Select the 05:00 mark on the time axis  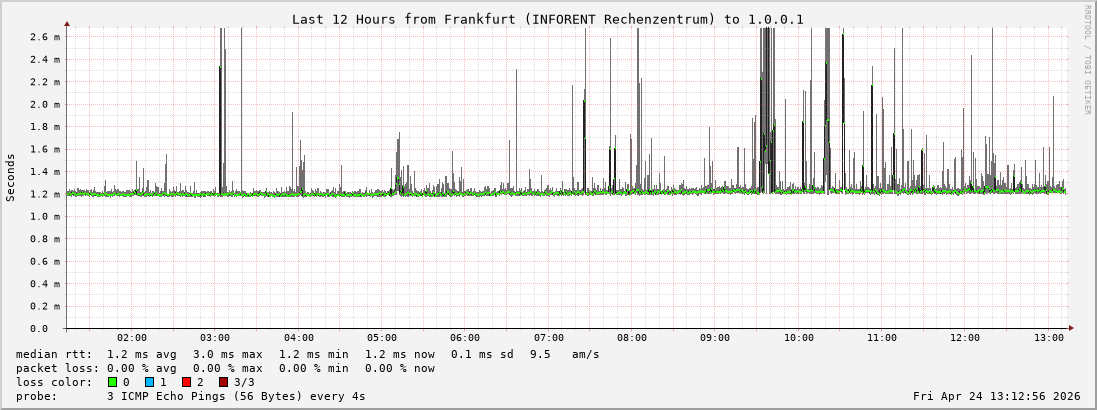tap(382, 338)
